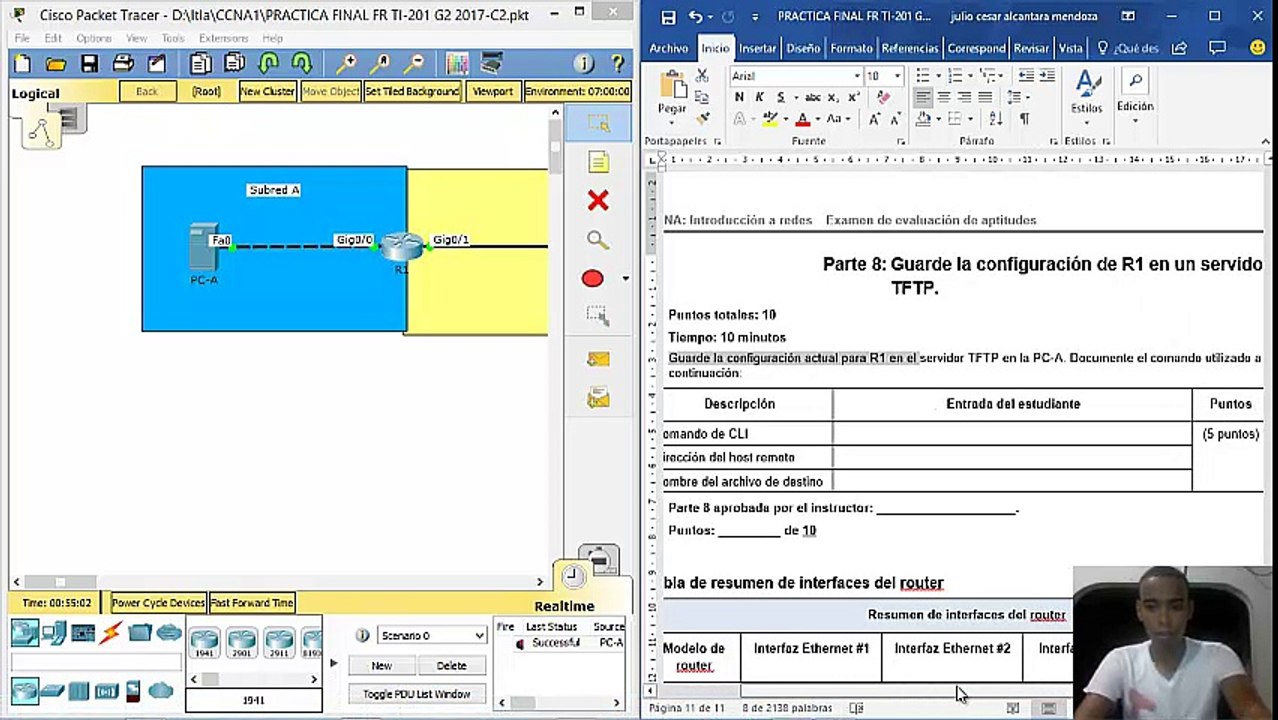Open Pegar paste options arrow
Viewport: 1278px width, 720px height.
click(x=672, y=120)
